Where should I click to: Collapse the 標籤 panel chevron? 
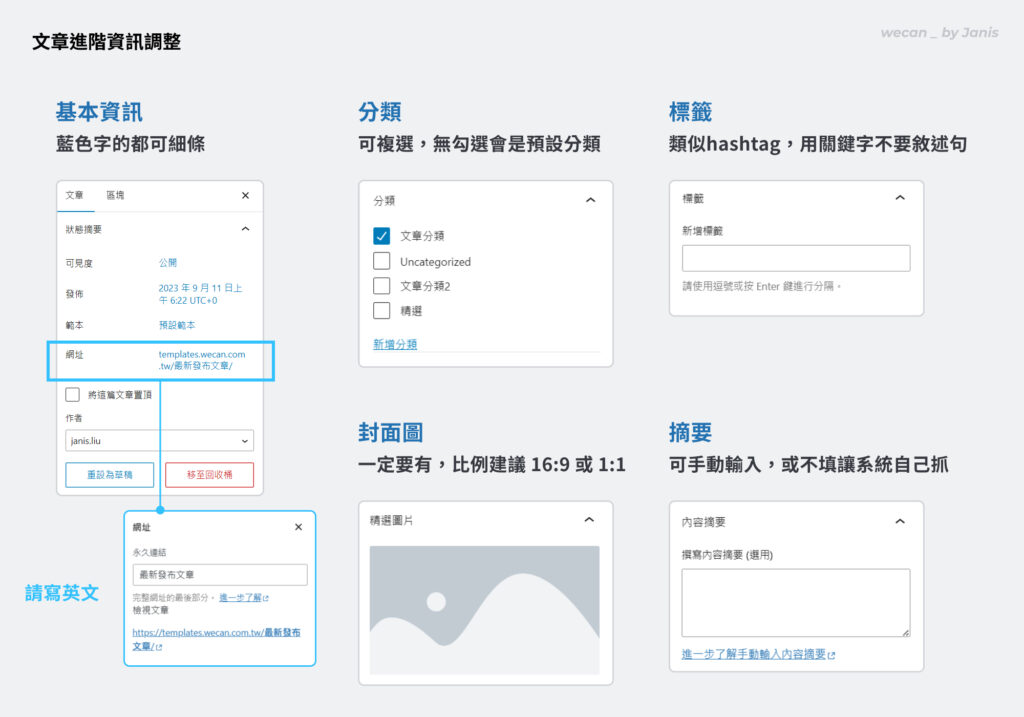tap(900, 198)
